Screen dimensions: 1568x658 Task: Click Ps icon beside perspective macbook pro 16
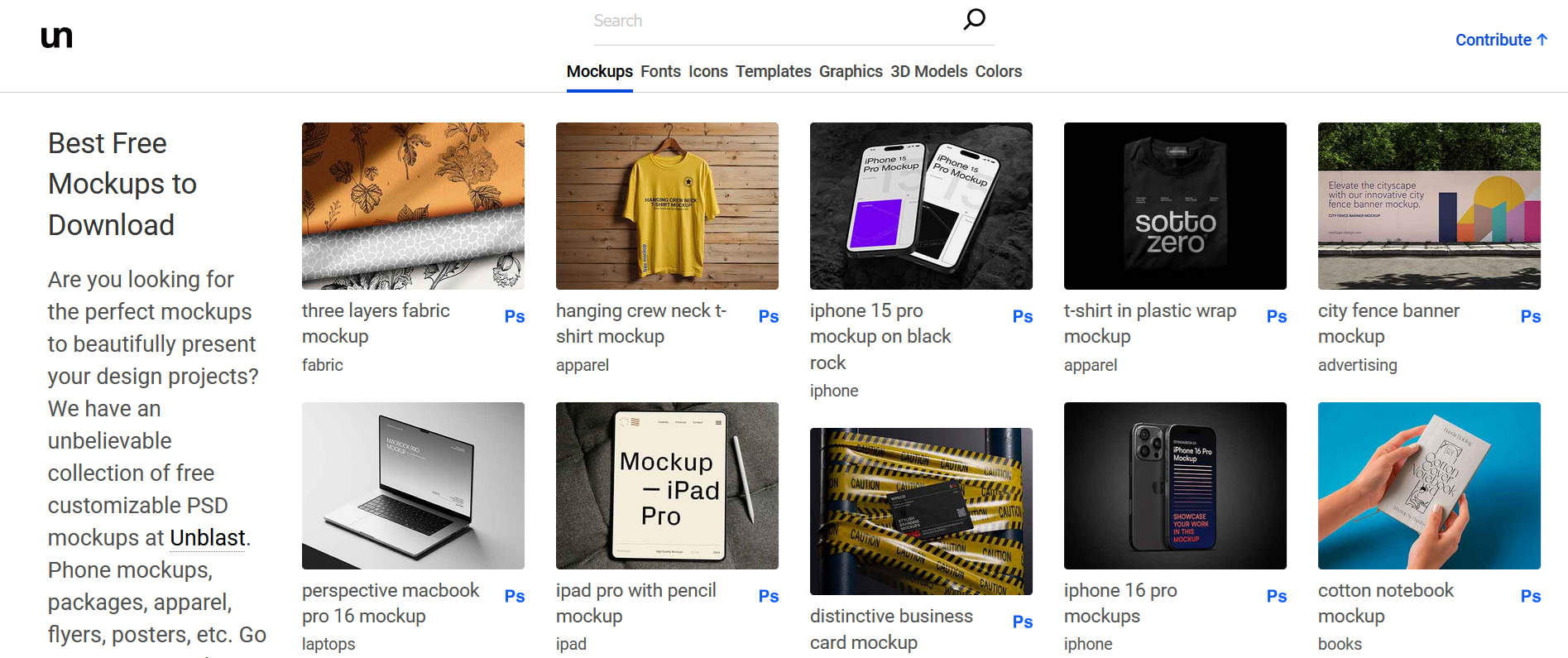tap(514, 596)
